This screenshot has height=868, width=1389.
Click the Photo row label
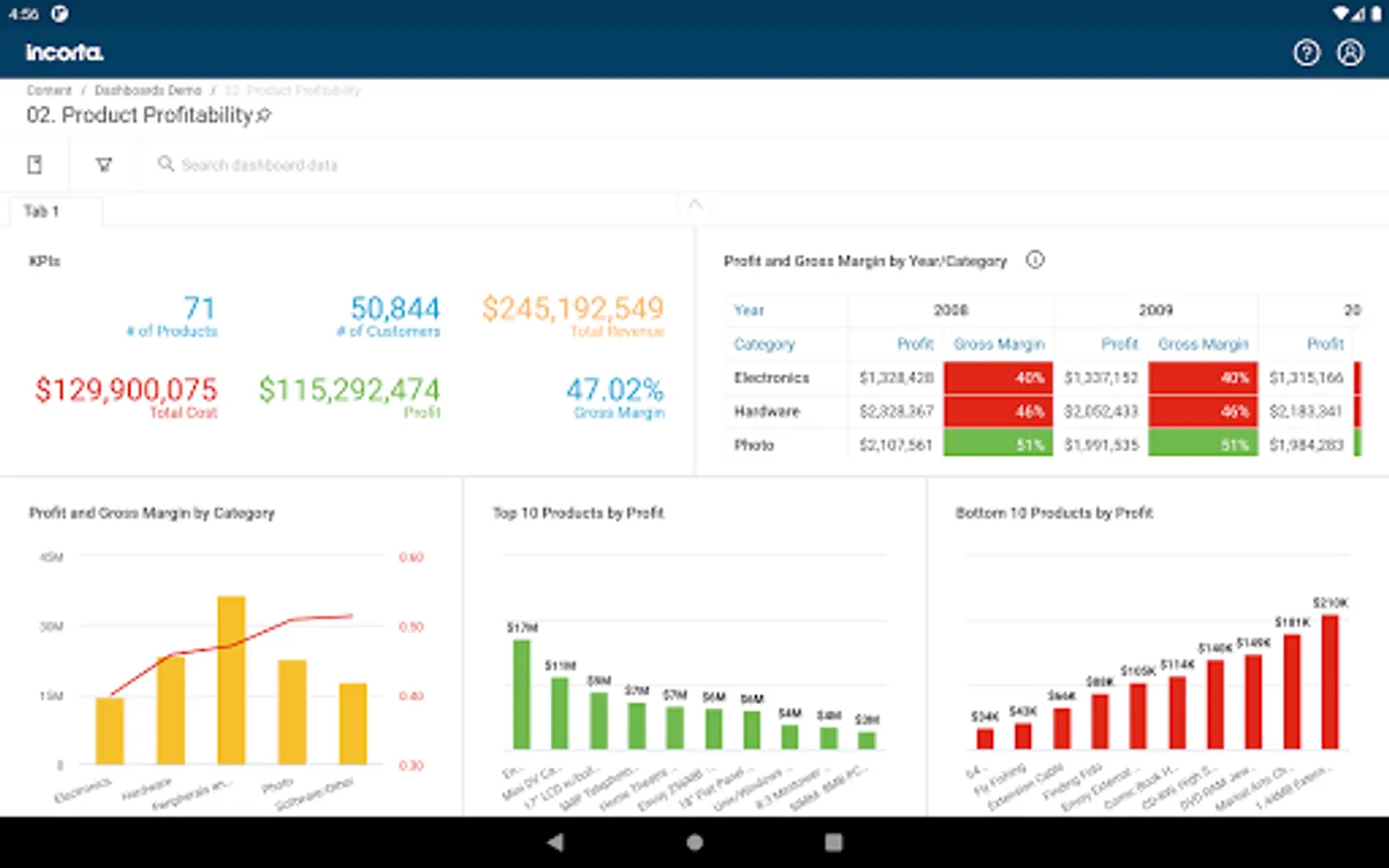point(754,445)
